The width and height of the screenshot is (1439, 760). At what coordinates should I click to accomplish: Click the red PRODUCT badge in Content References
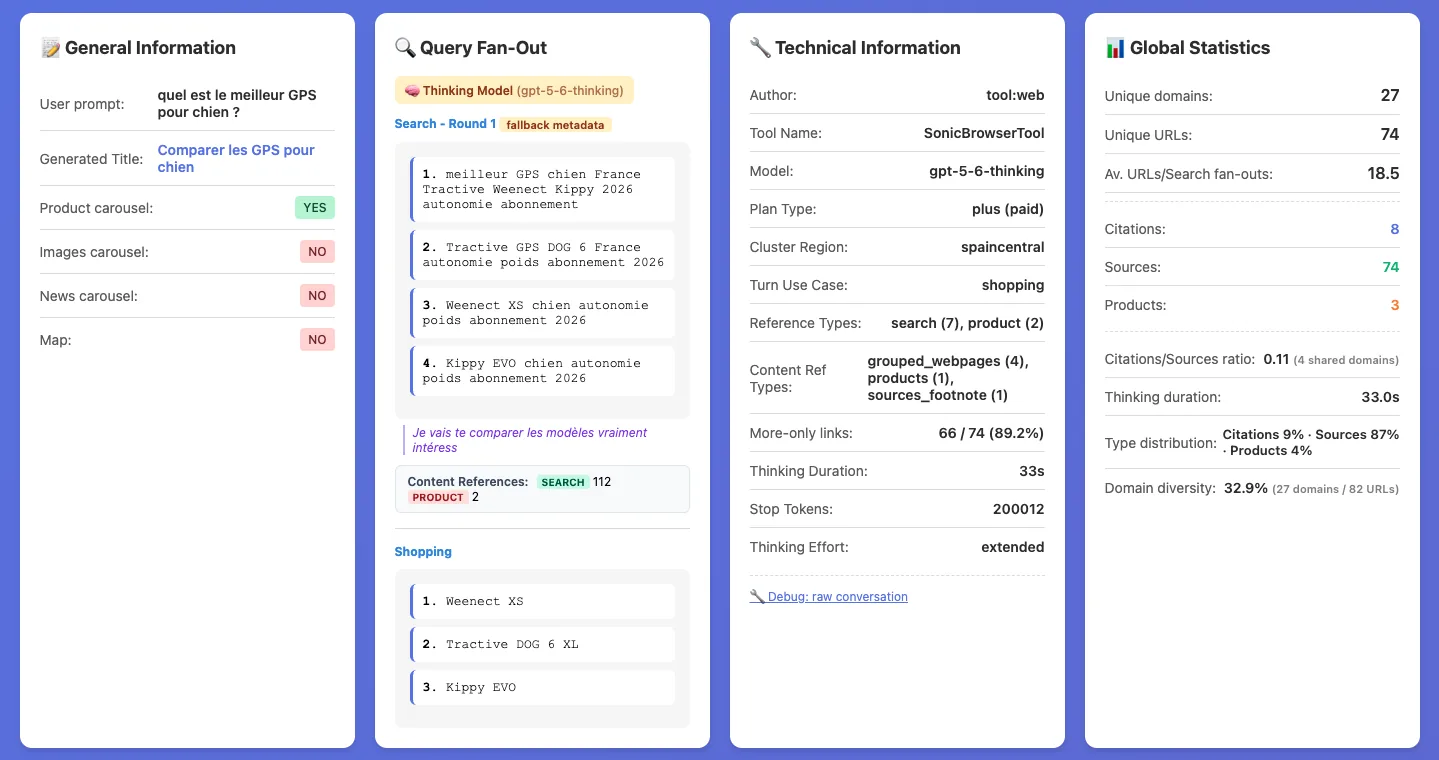pyautogui.click(x=438, y=497)
